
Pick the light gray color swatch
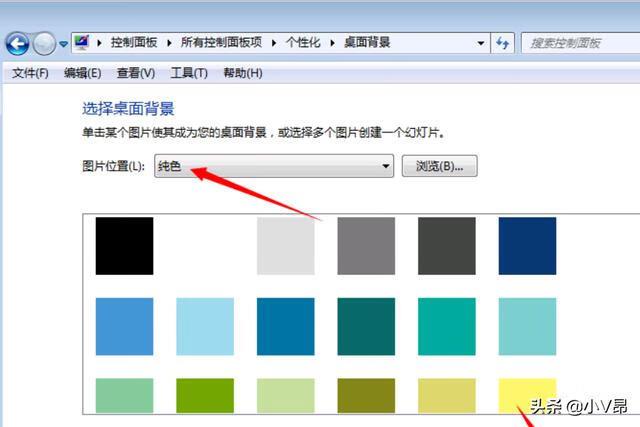pyautogui.click(x=285, y=246)
